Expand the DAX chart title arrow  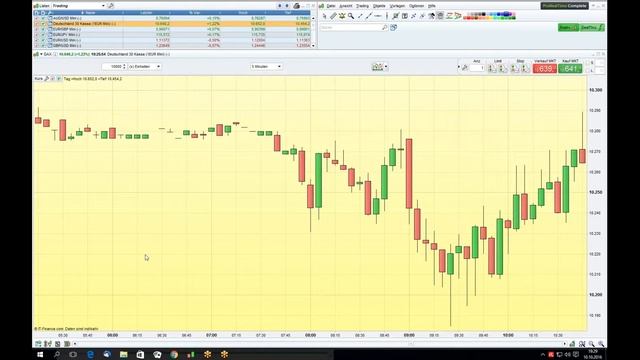click(41, 54)
